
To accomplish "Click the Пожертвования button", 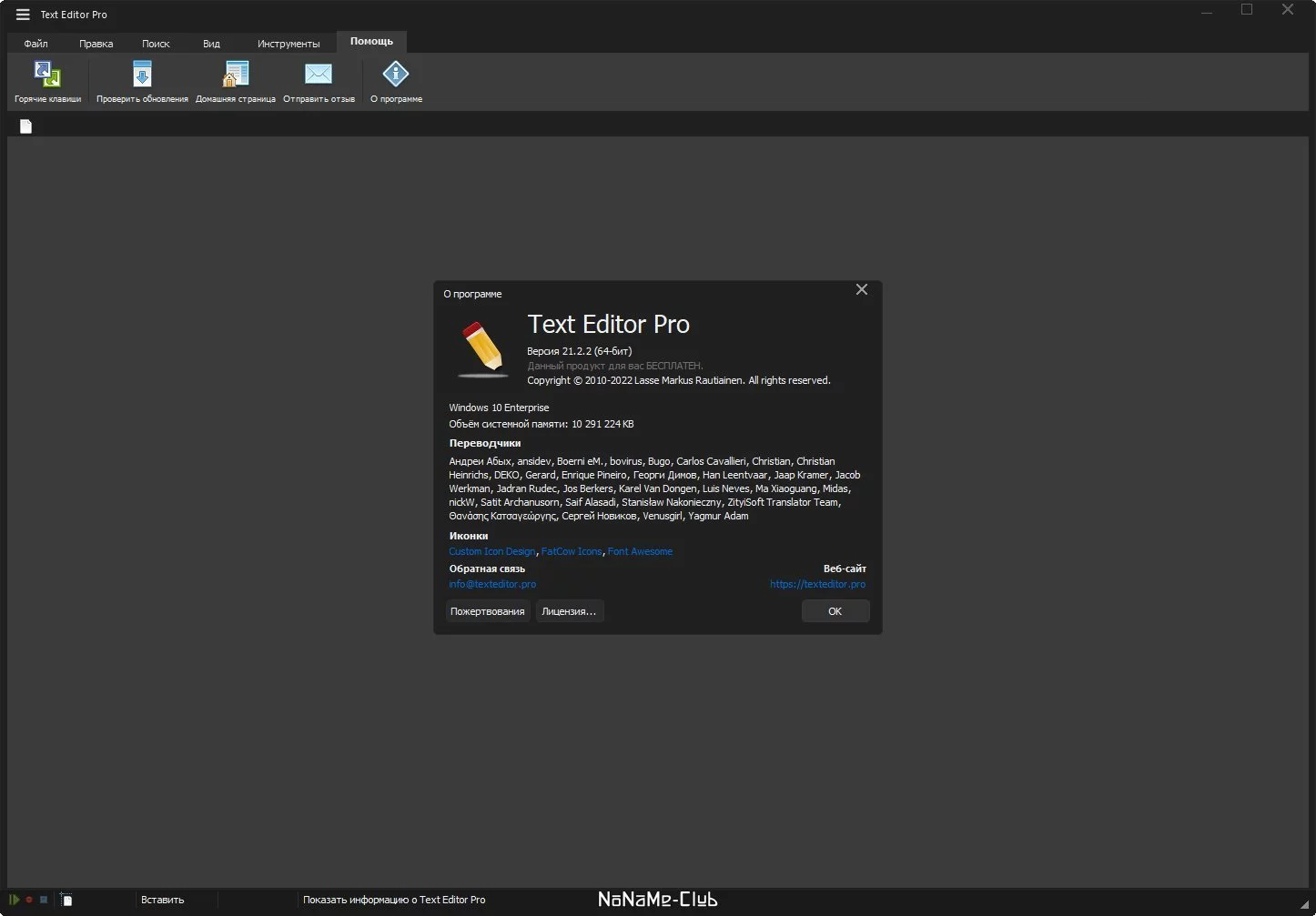I will click(488, 611).
